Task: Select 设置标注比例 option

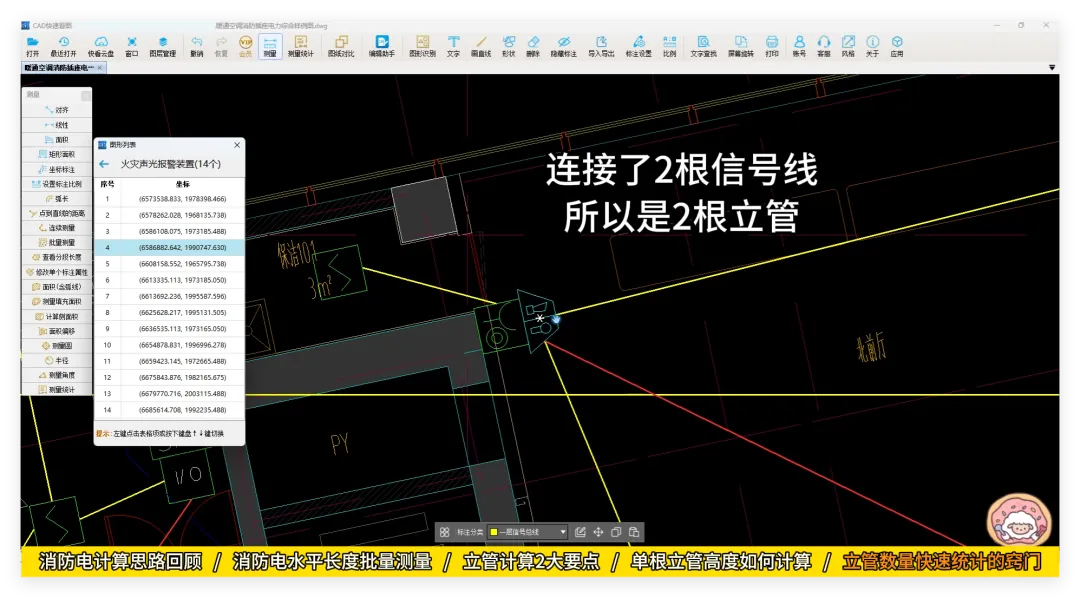Action: pyautogui.click(x=56, y=184)
